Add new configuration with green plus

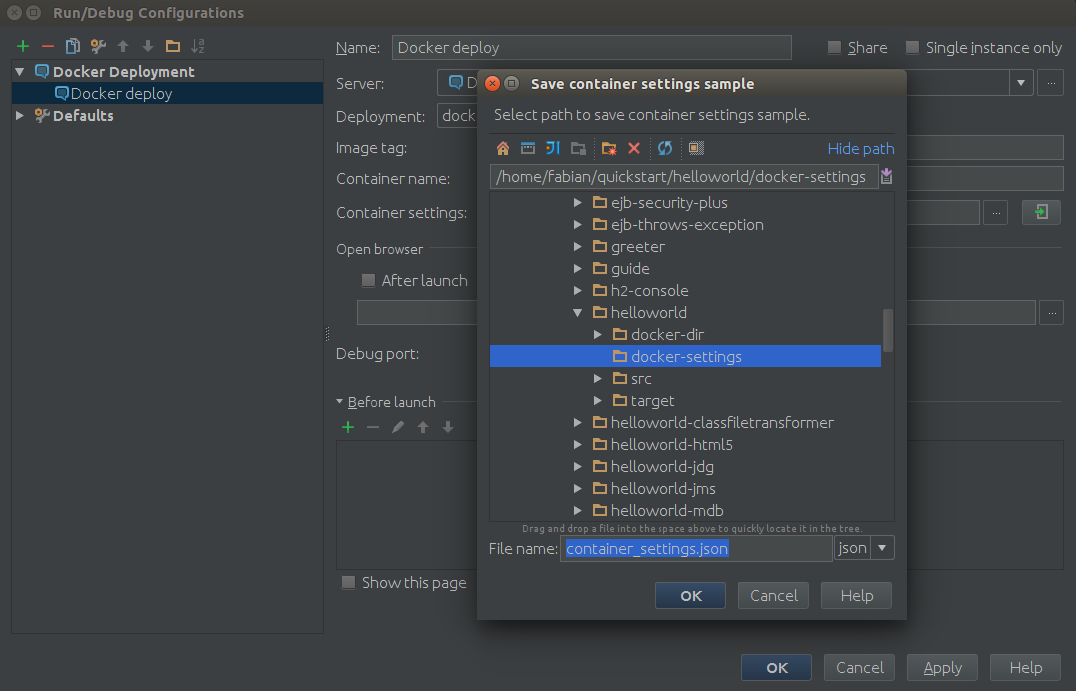coord(23,46)
